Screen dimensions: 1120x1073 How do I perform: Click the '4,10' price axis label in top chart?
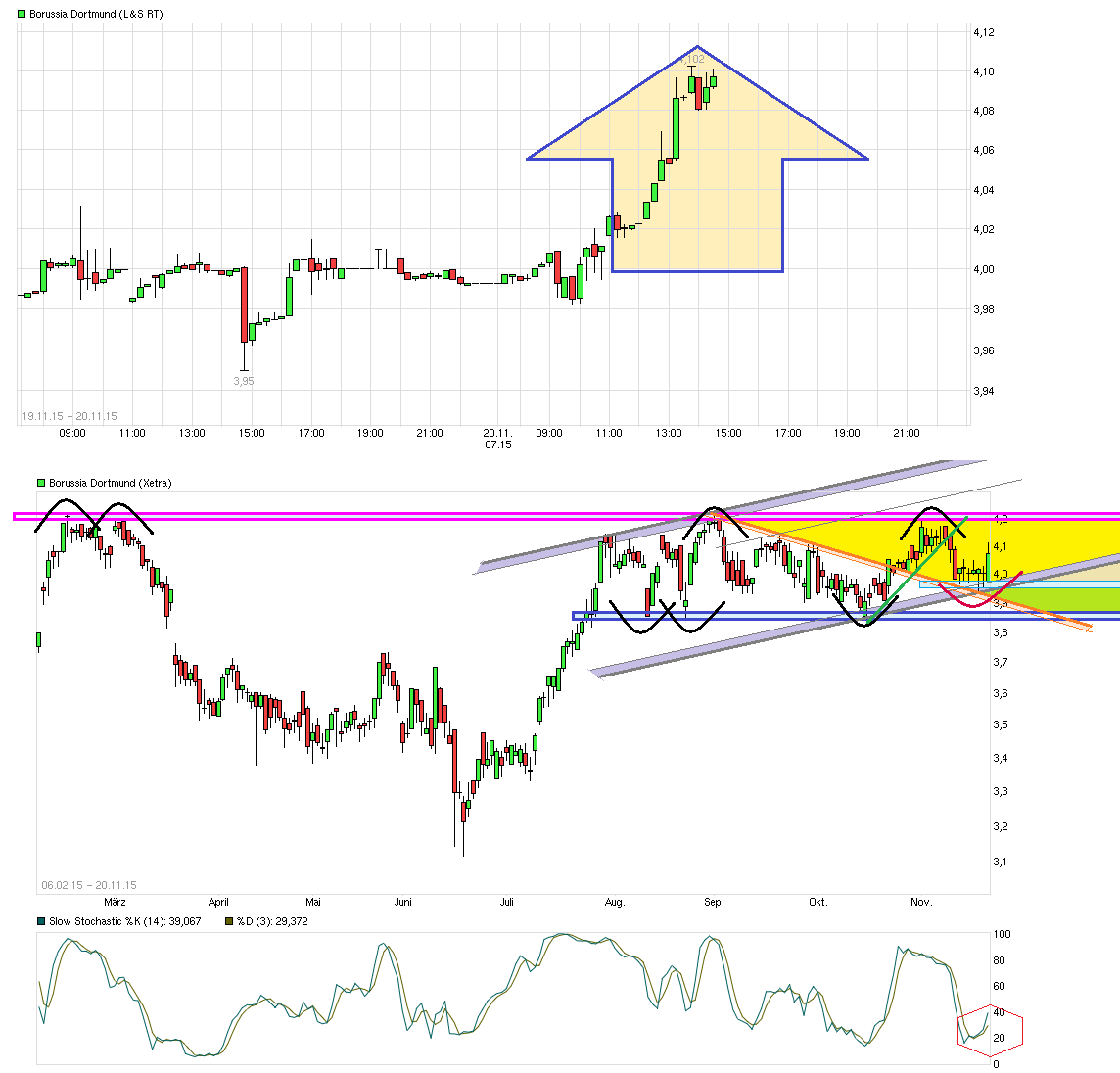(x=984, y=71)
